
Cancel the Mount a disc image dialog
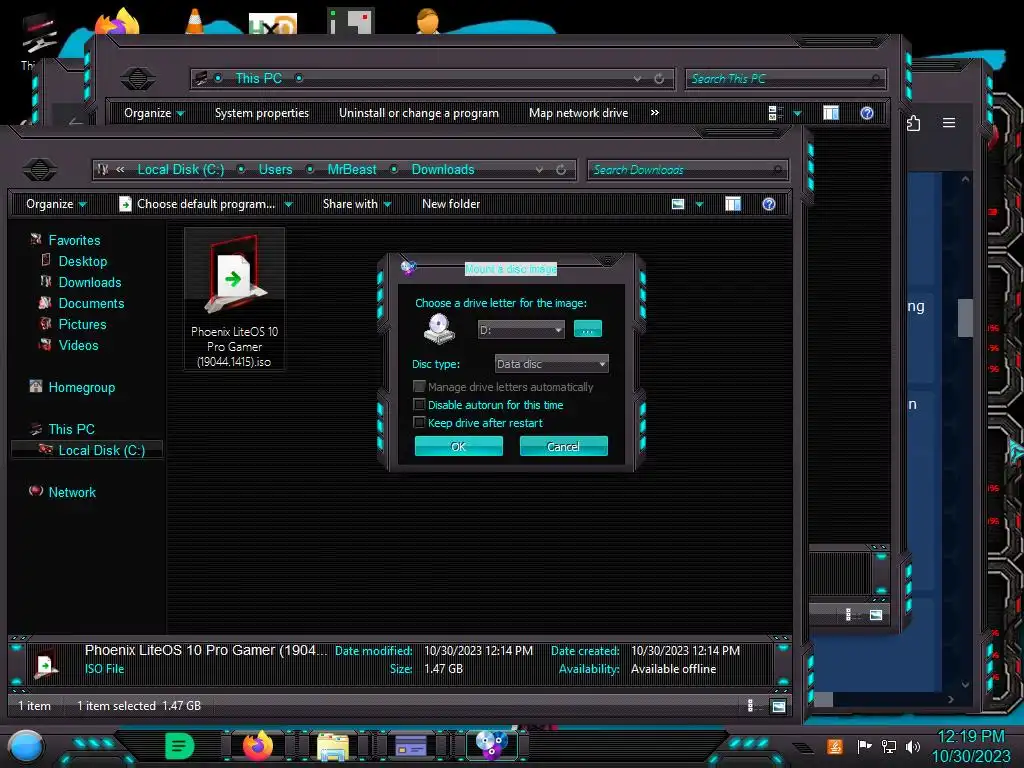[563, 447]
